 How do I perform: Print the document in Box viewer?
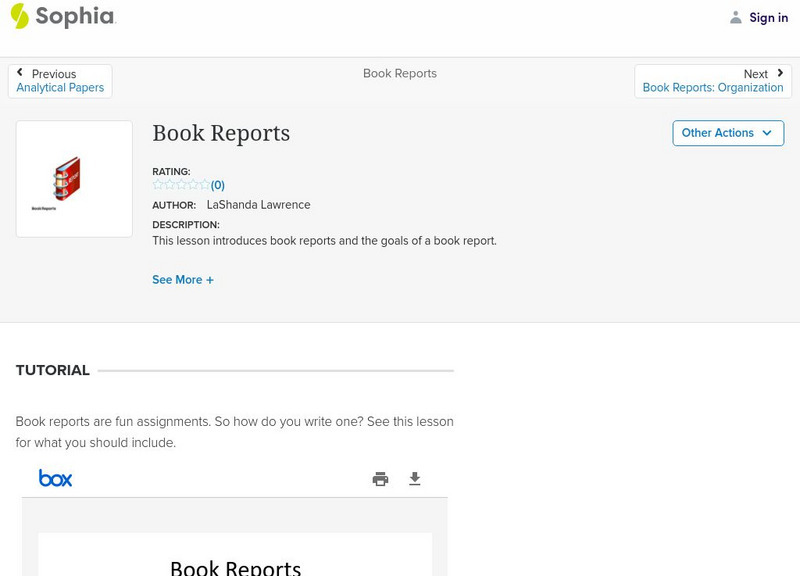[x=380, y=479]
